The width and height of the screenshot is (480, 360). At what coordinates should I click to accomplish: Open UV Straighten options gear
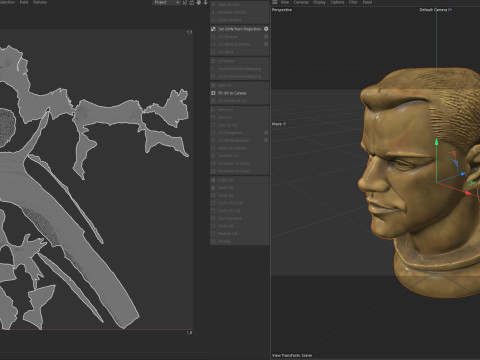pos(266,133)
